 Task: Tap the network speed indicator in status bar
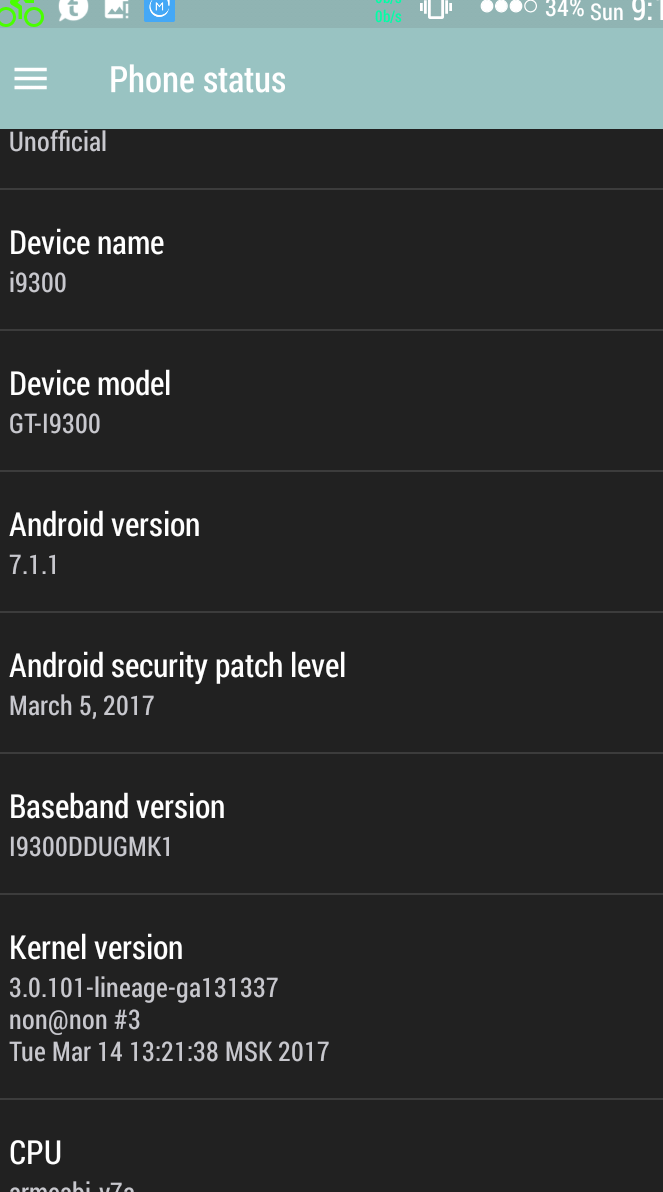coord(388,11)
